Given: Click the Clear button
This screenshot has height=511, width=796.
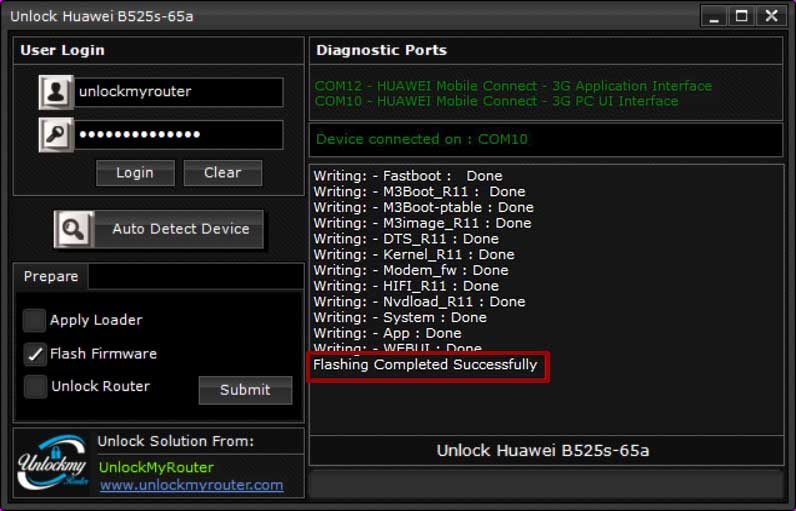Looking at the screenshot, I should pos(222,173).
